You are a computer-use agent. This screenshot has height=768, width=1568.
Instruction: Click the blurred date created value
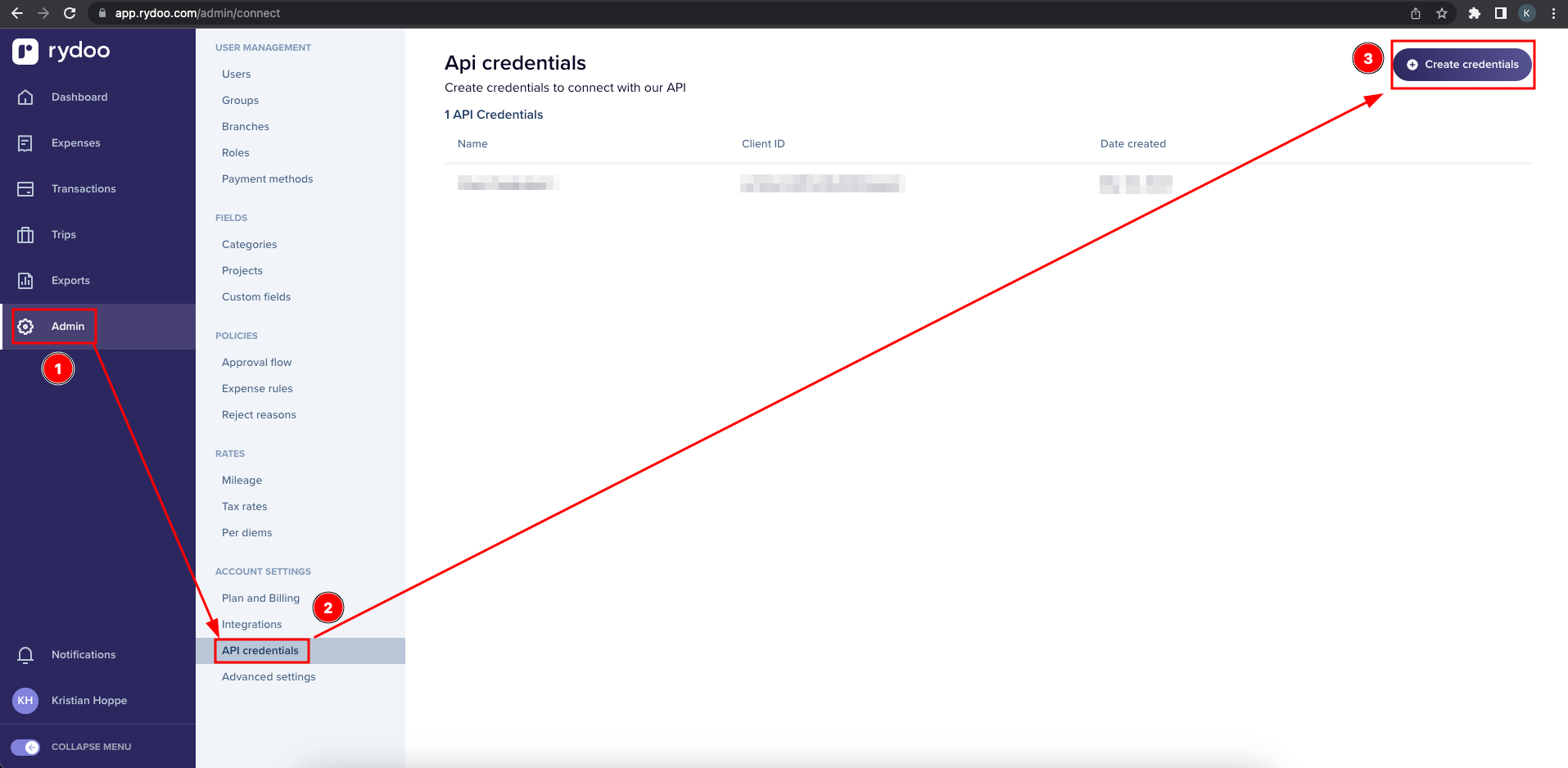point(1136,184)
